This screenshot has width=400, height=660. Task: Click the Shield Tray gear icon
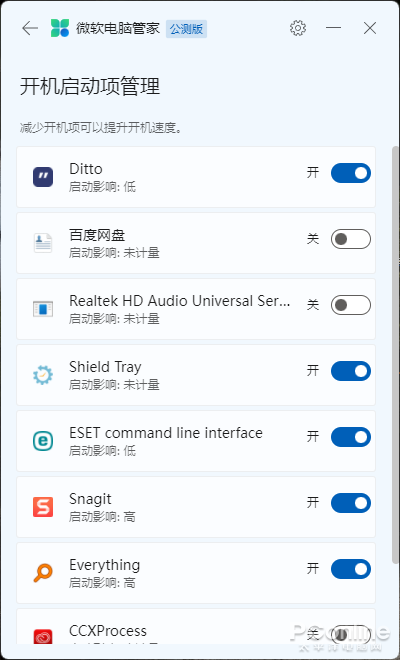tap(43, 375)
